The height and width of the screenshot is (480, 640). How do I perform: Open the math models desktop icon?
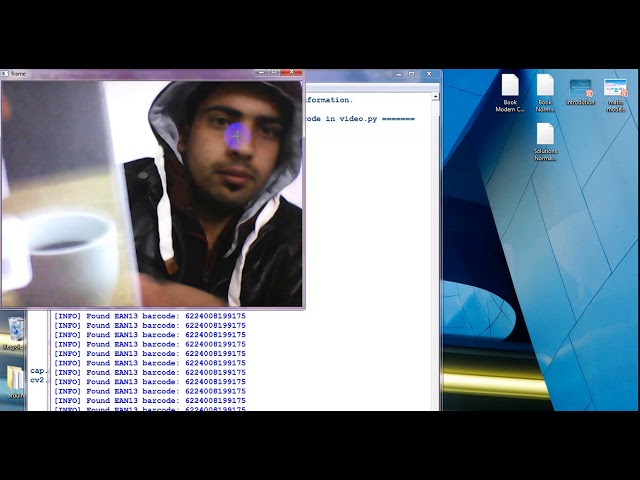click(x=616, y=95)
